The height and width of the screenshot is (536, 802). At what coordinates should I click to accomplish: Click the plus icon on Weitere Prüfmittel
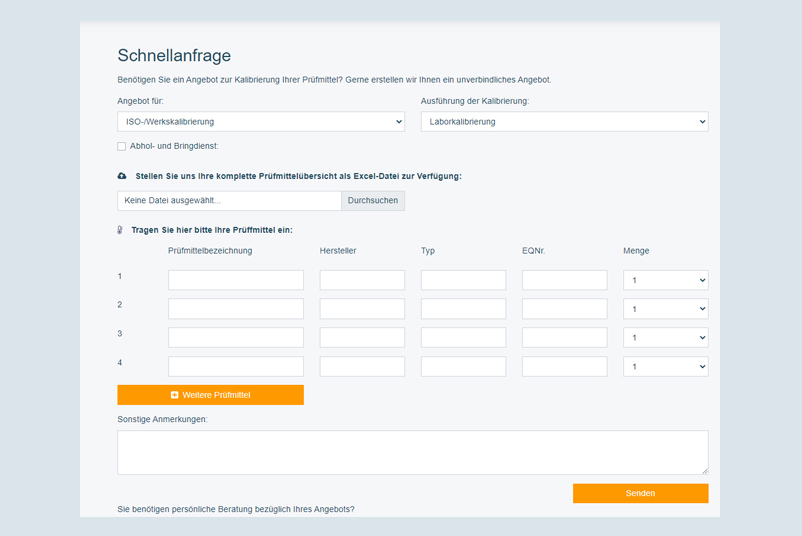[174, 395]
